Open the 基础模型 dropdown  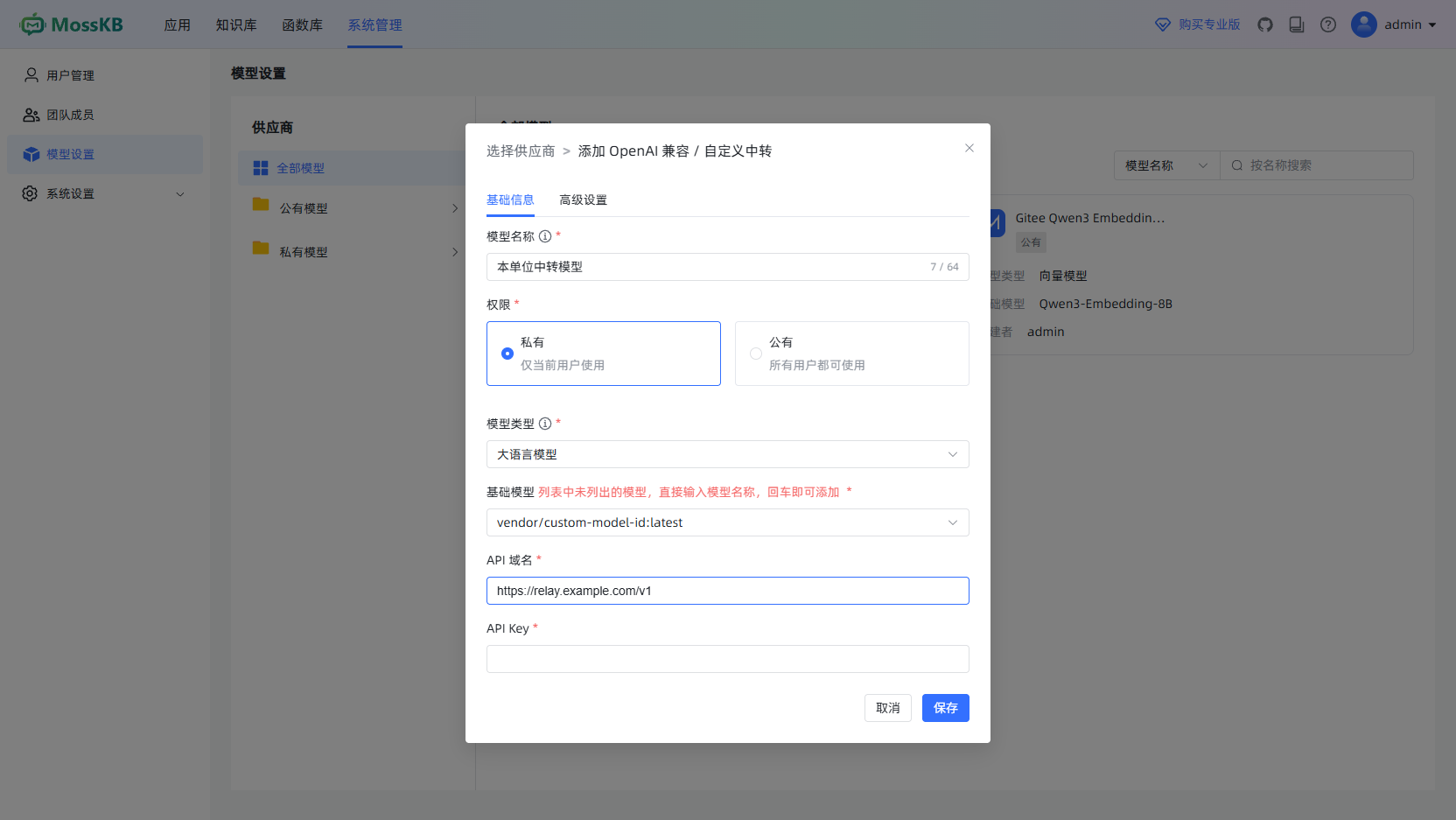pos(728,522)
